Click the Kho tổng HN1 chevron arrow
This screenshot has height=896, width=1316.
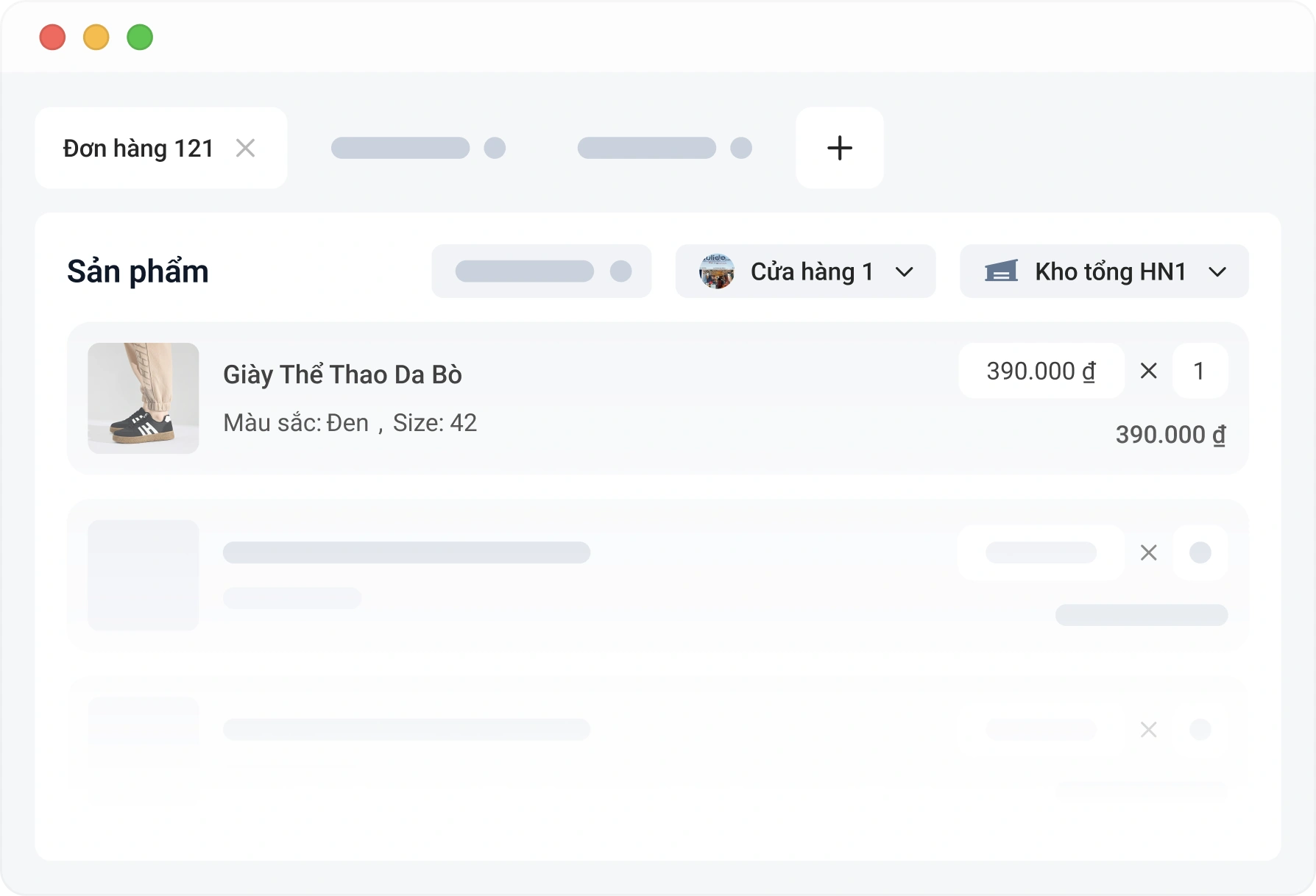[x=1217, y=272]
